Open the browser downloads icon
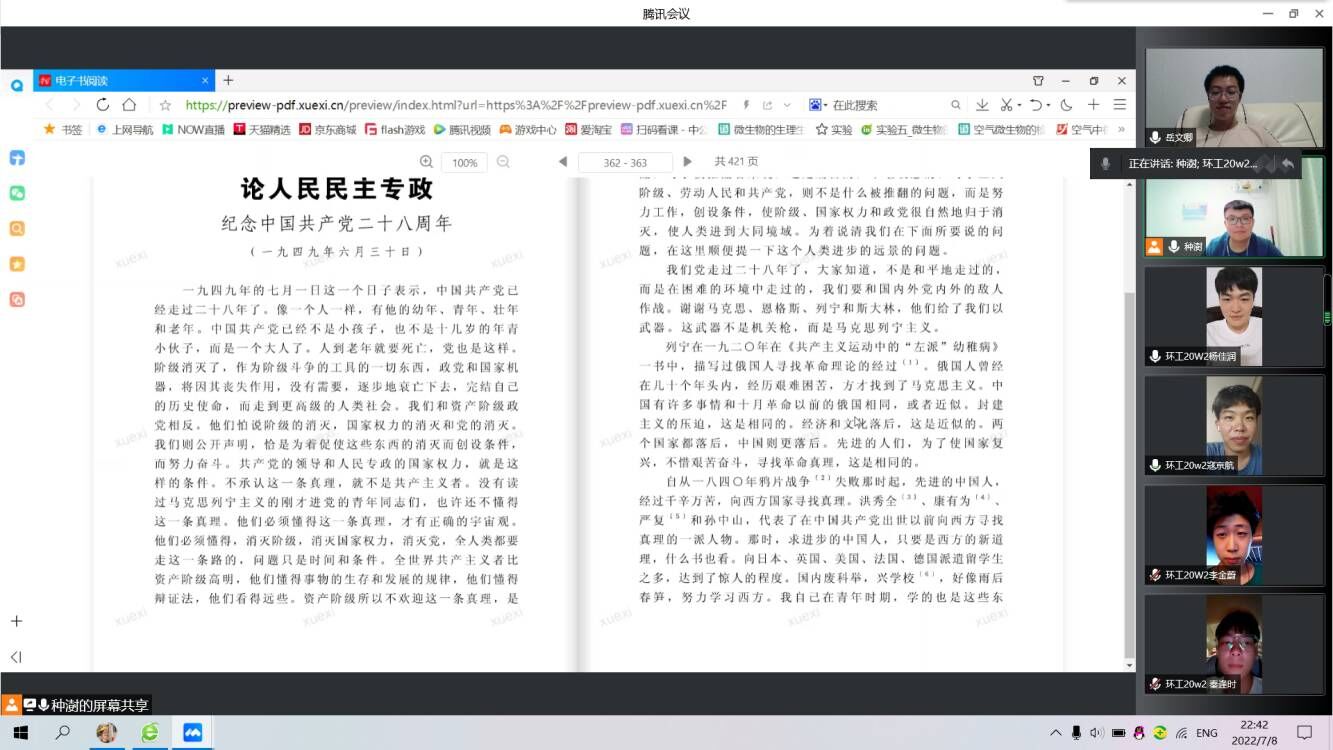Image resolution: width=1333 pixels, height=750 pixels. tap(982, 105)
